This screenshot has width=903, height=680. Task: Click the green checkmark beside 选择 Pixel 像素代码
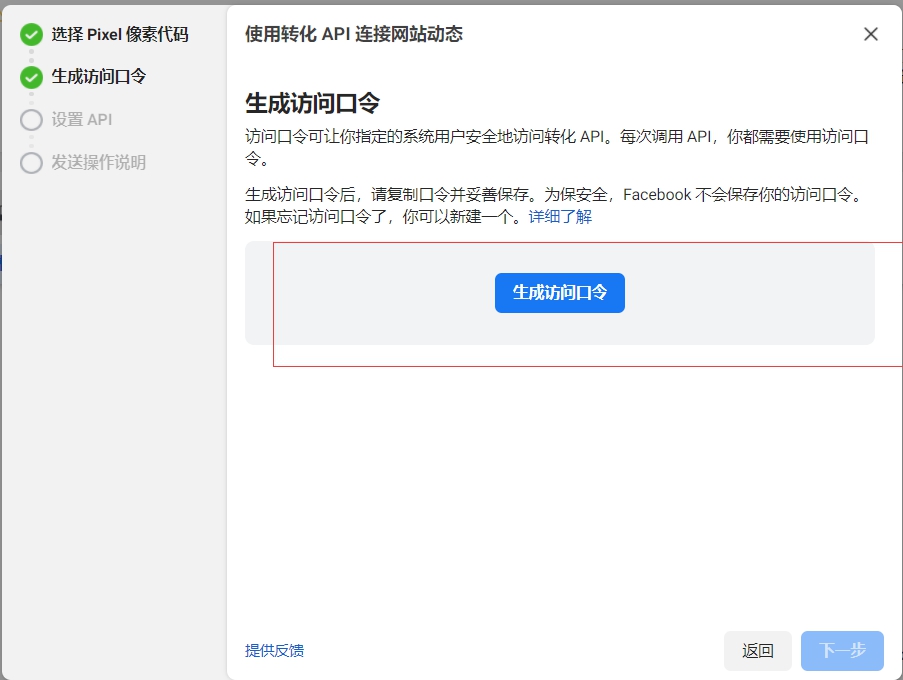tap(31, 35)
